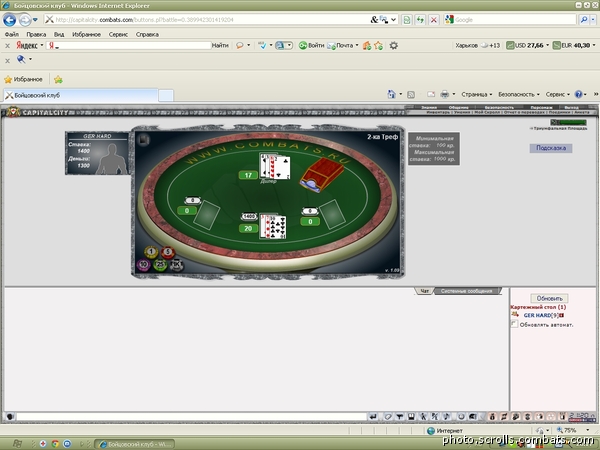
Task: Click the Подсказка hint button
Action: 551,148
